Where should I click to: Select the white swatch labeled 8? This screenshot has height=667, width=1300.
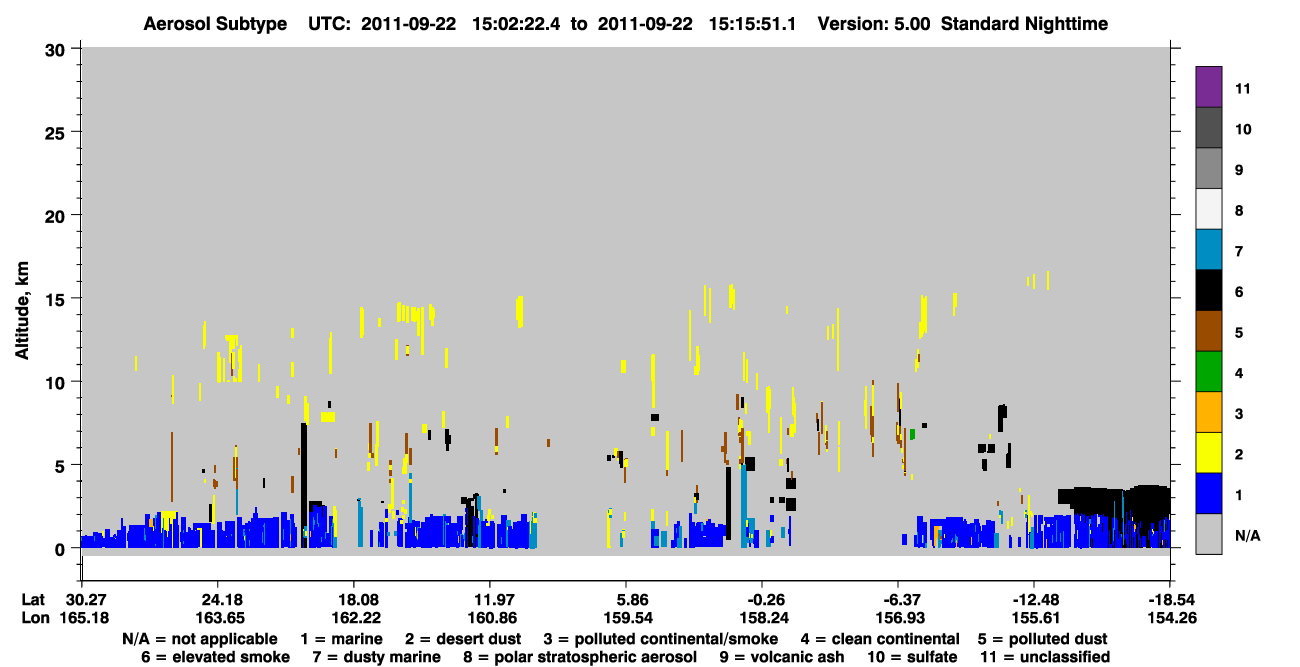pyautogui.click(x=1209, y=209)
